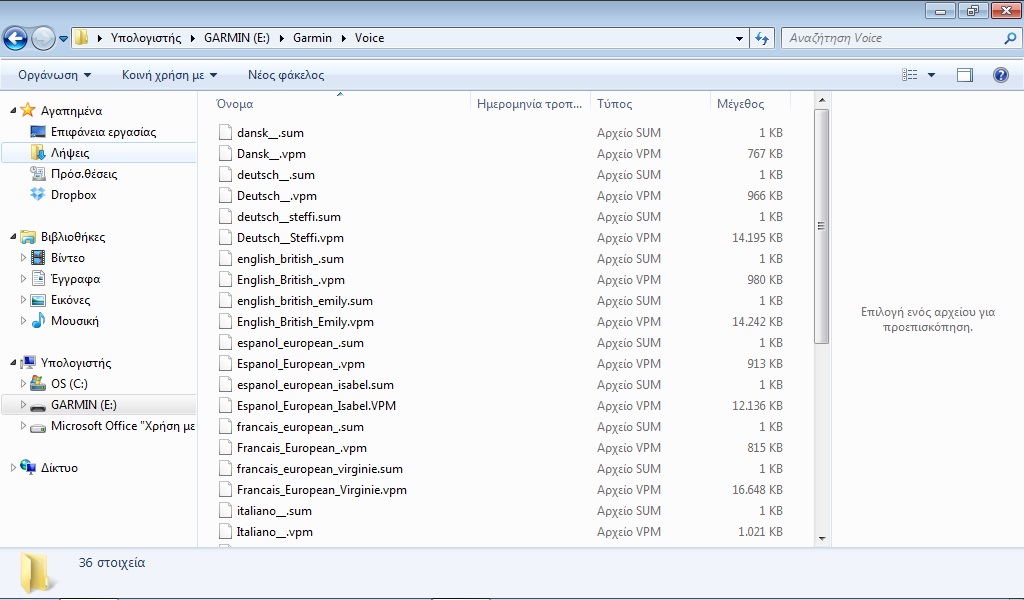
Task: Click the Forward navigation arrow button
Action: 43,39
